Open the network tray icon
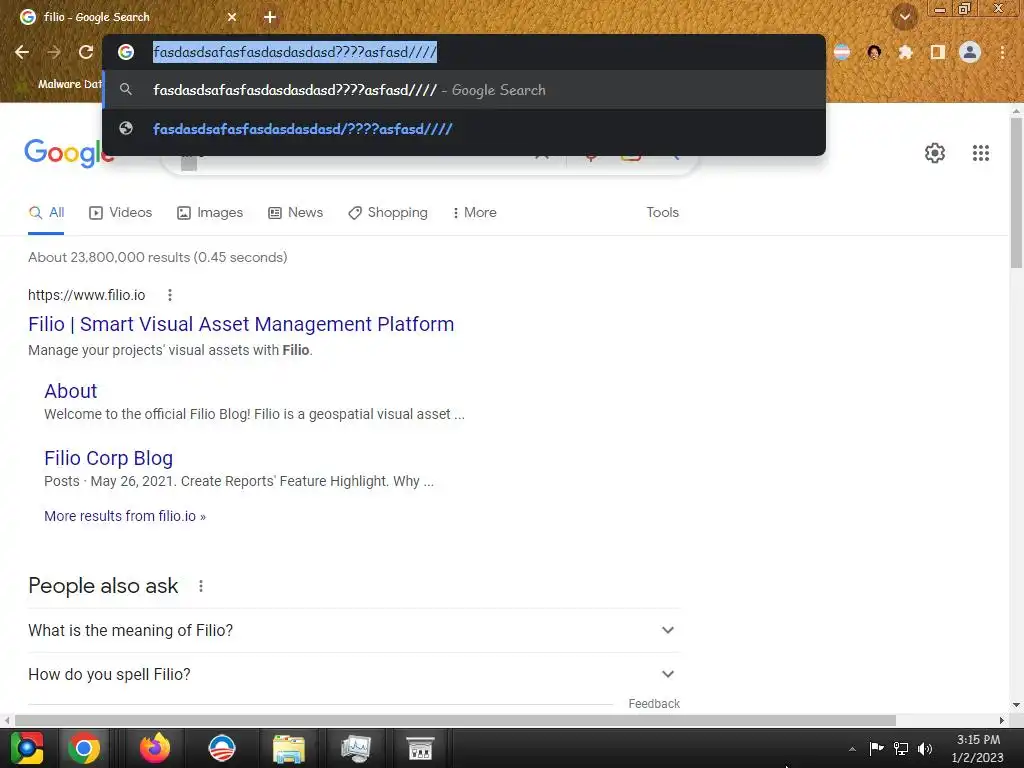The width and height of the screenshot is (1024, 768). (x=901, y=748)
